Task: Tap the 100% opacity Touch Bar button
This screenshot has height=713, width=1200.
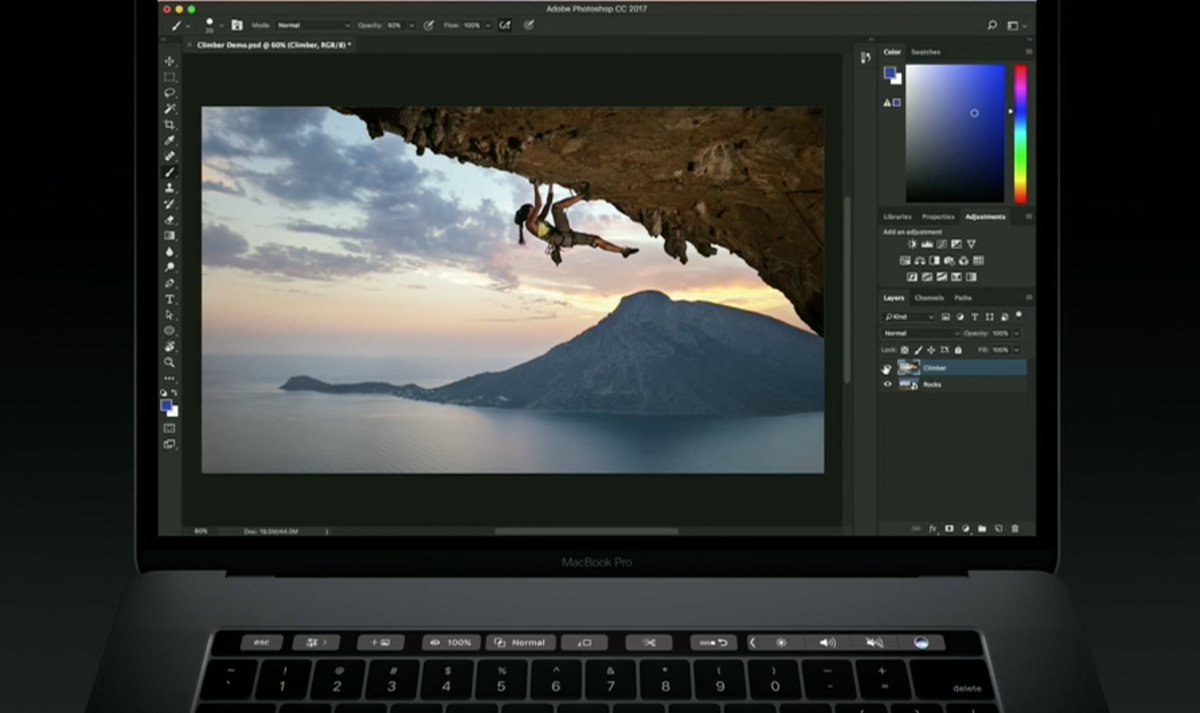Action: coord(451,642)
